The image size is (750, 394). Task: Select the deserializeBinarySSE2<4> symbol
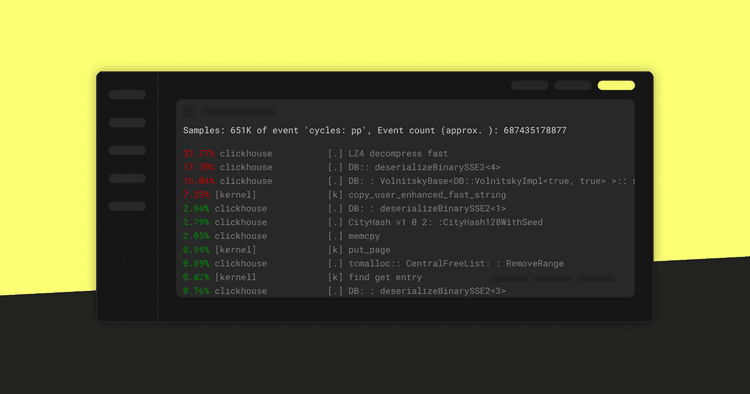click(x=424, y=167)
